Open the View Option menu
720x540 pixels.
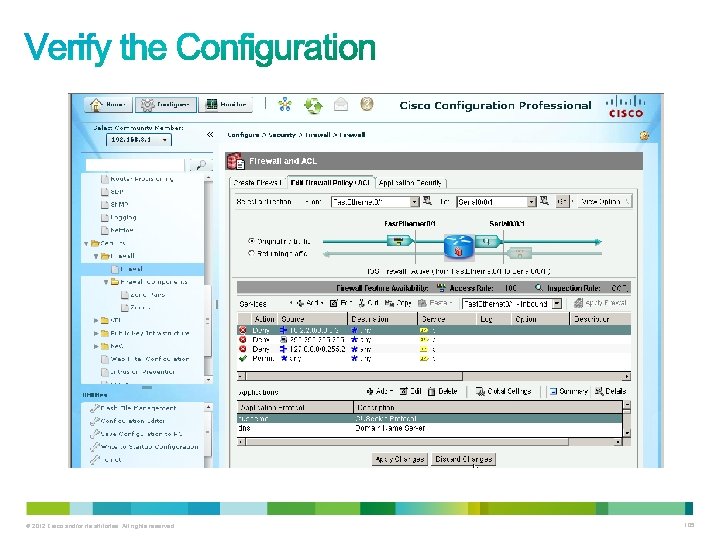coord(604,202)
